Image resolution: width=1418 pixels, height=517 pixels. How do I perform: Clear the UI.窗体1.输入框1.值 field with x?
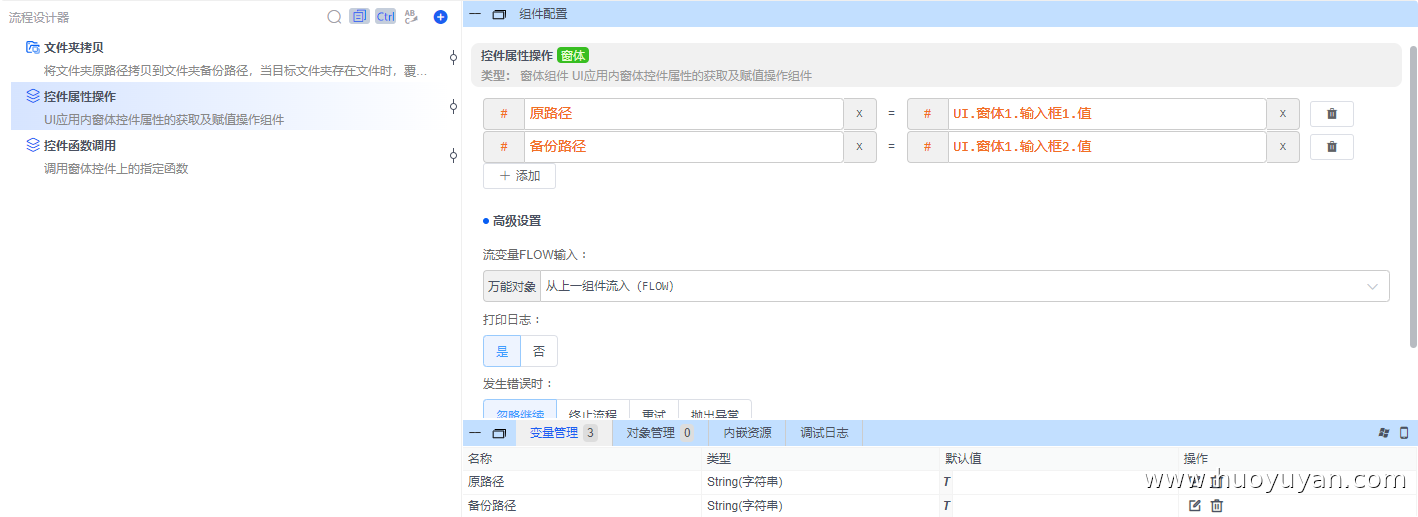pyautogui.click(x=1283, y=114)
